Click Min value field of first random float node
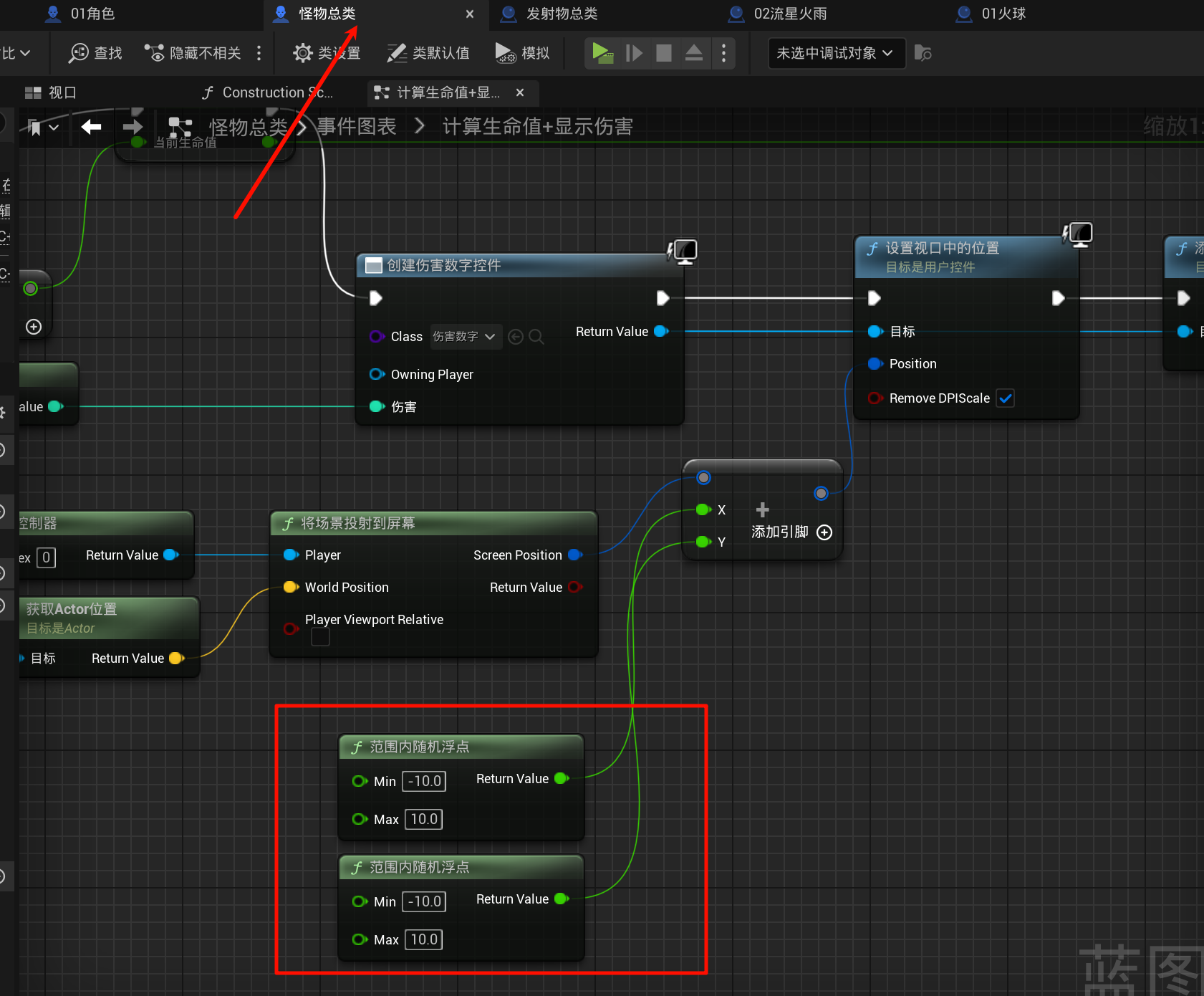 (x=424, y=781)
